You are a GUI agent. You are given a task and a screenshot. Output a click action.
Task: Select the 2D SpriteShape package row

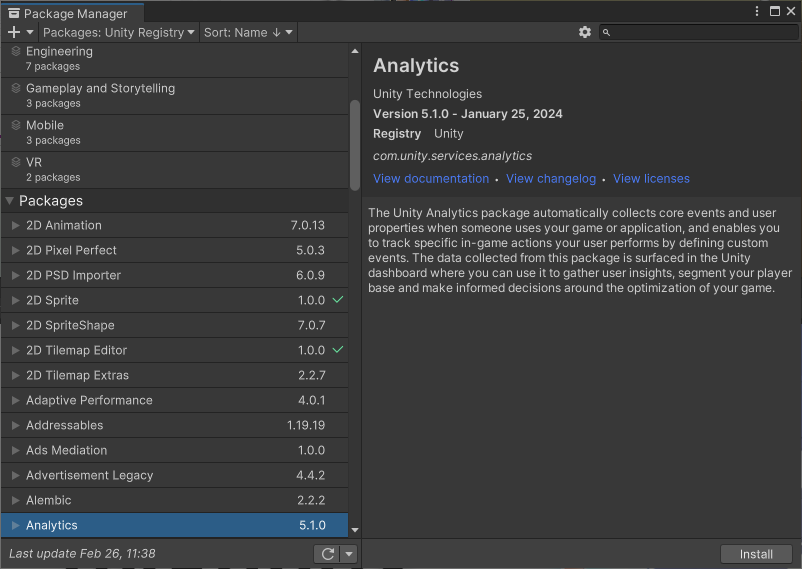pos(174,325)
